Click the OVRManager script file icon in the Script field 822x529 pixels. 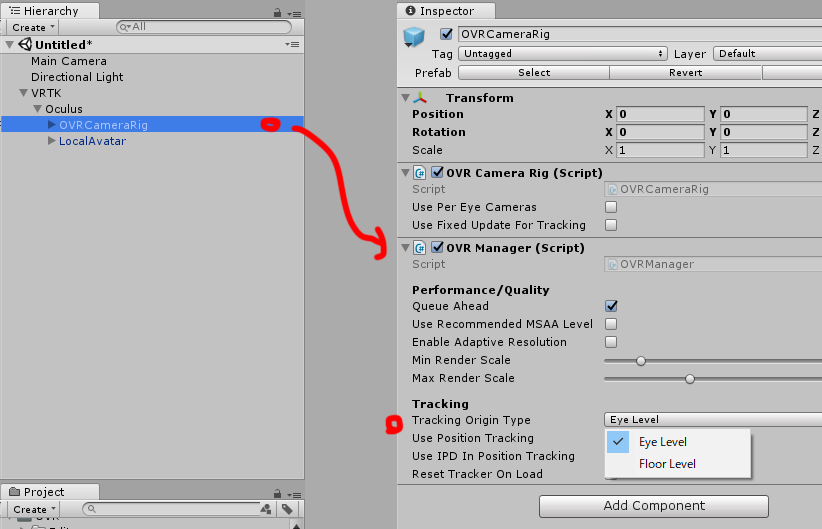[x=612, y=264]
